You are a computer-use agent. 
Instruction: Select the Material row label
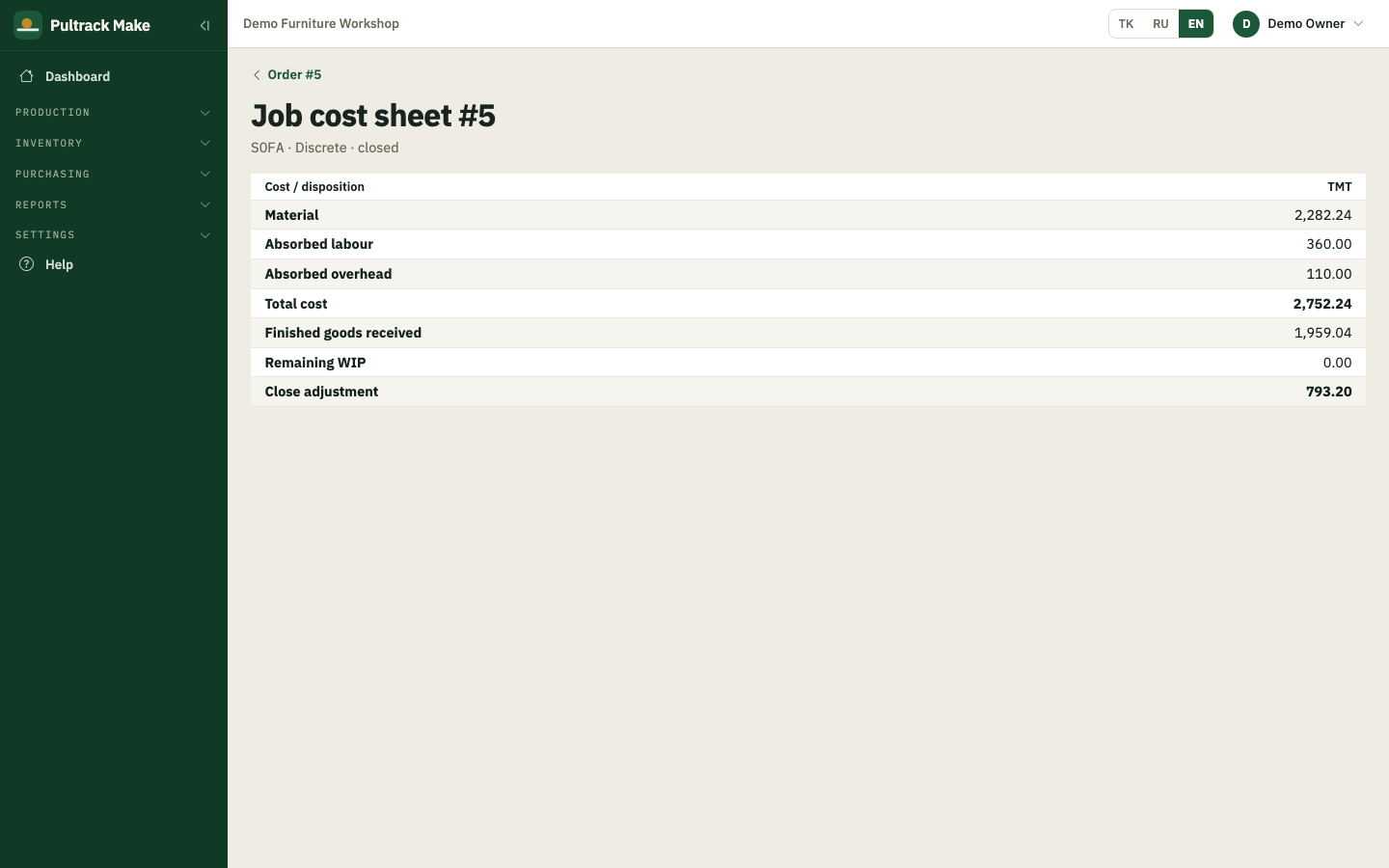291,215
